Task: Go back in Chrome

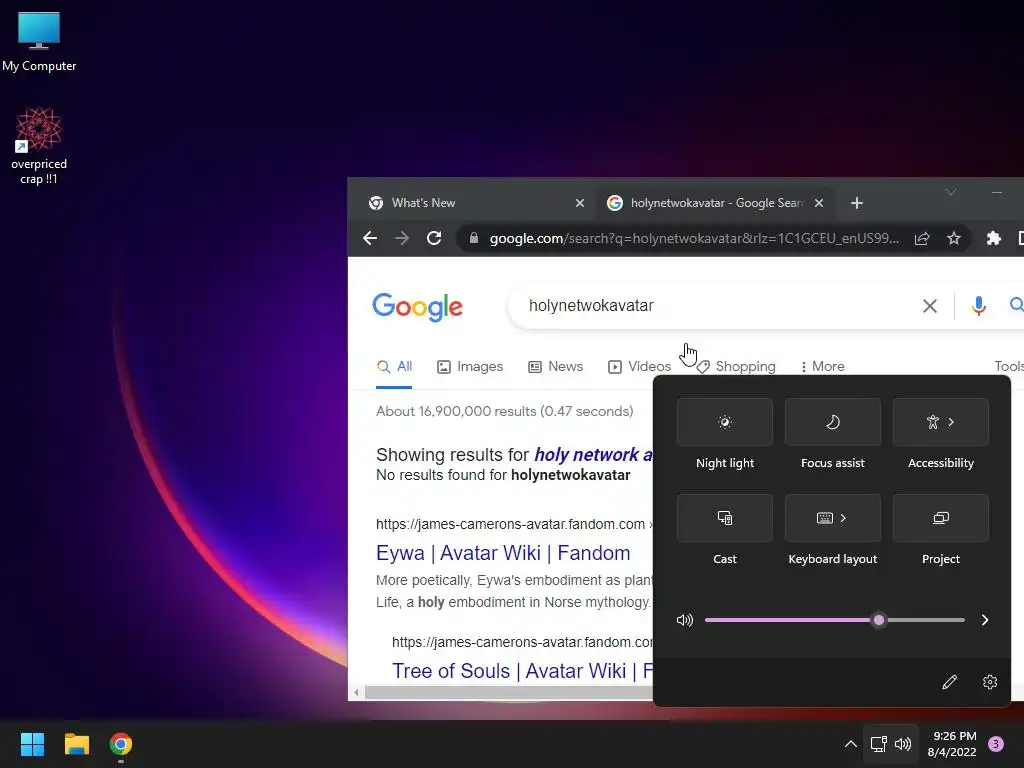Action: [370, 238]
